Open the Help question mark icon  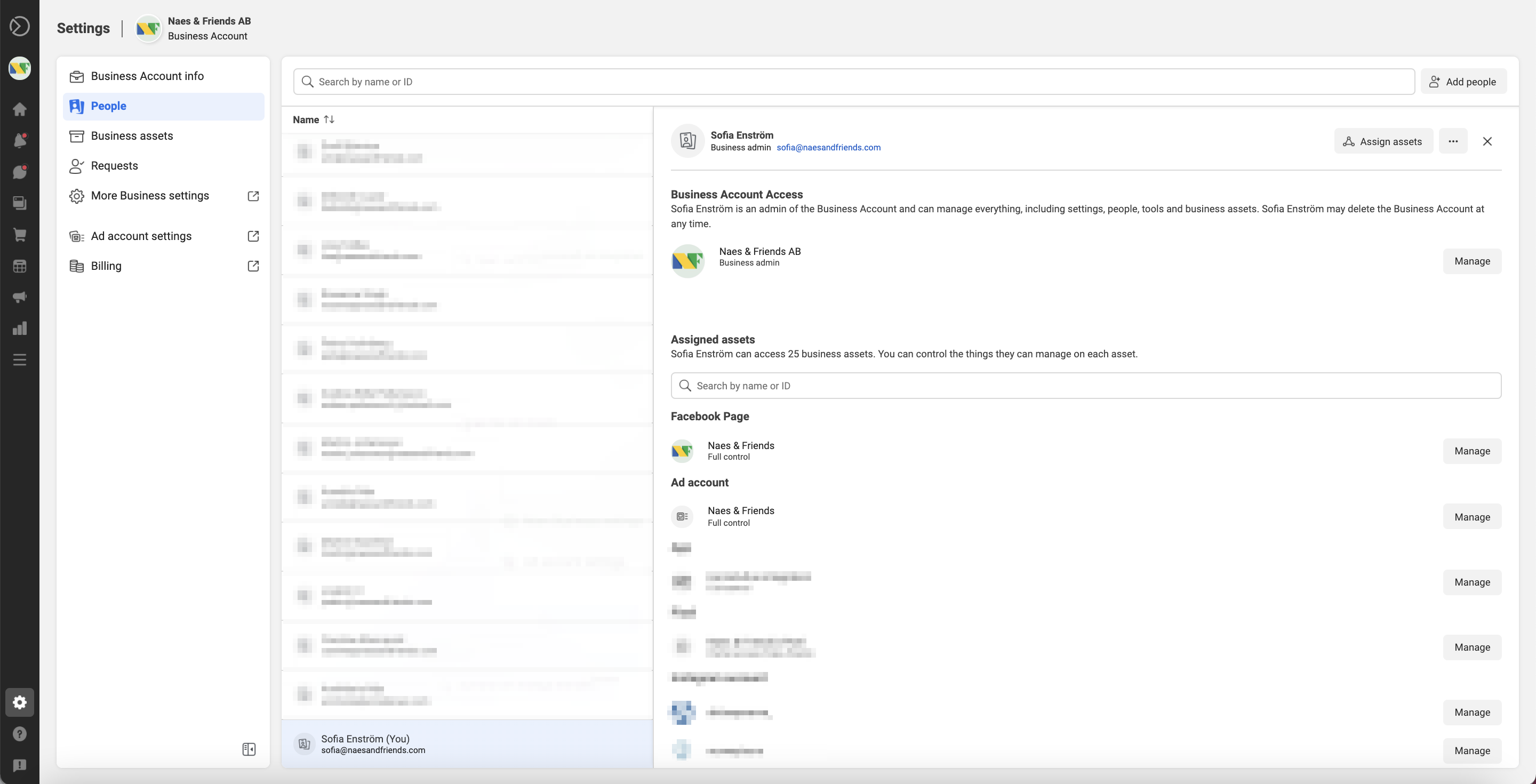(x=20, y=733)
